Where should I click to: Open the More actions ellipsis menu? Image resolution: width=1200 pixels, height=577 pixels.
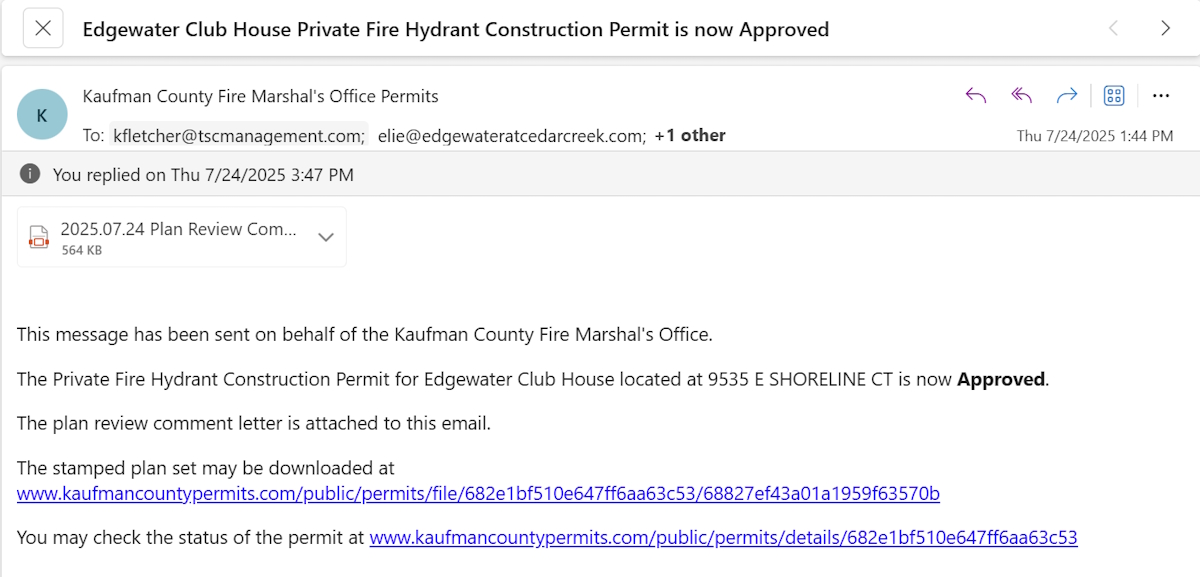[1161, 96]
